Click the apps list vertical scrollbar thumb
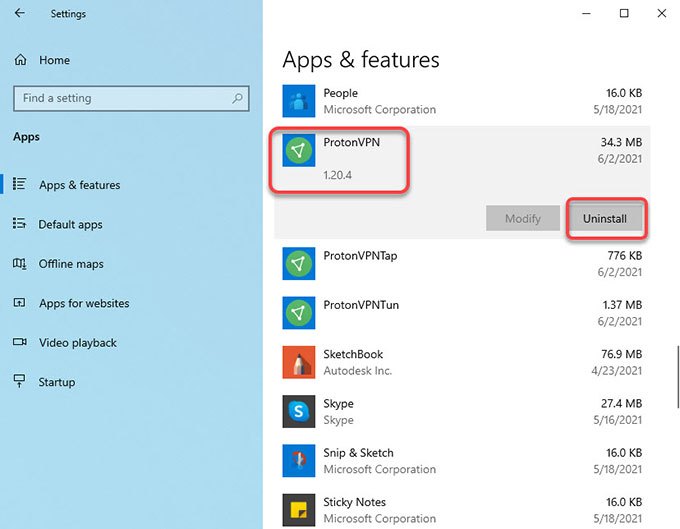 tap(678, 377)
